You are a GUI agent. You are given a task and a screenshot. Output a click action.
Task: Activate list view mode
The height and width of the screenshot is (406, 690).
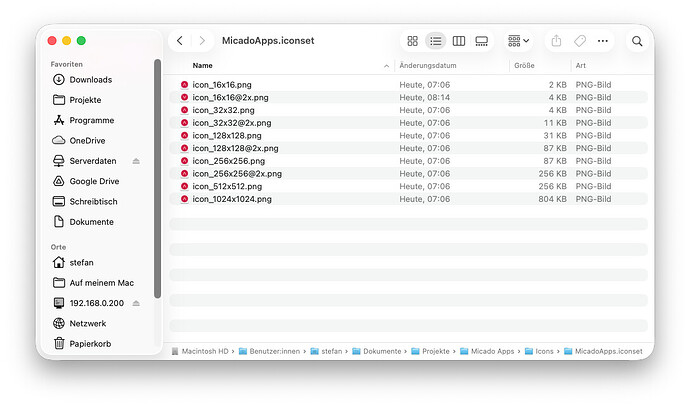(435, 41)
